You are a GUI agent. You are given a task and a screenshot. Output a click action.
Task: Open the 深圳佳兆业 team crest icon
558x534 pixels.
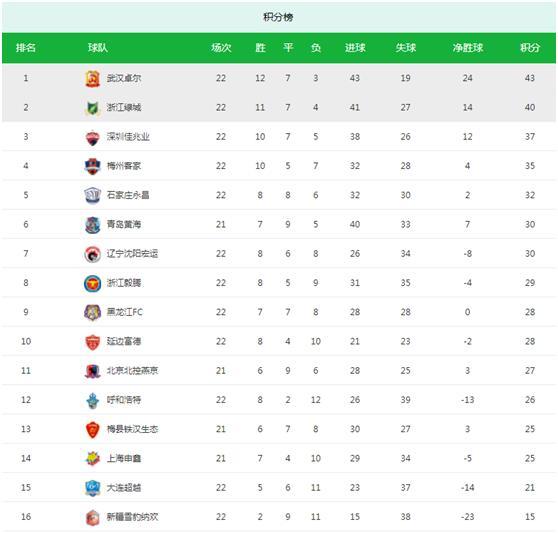93,137
